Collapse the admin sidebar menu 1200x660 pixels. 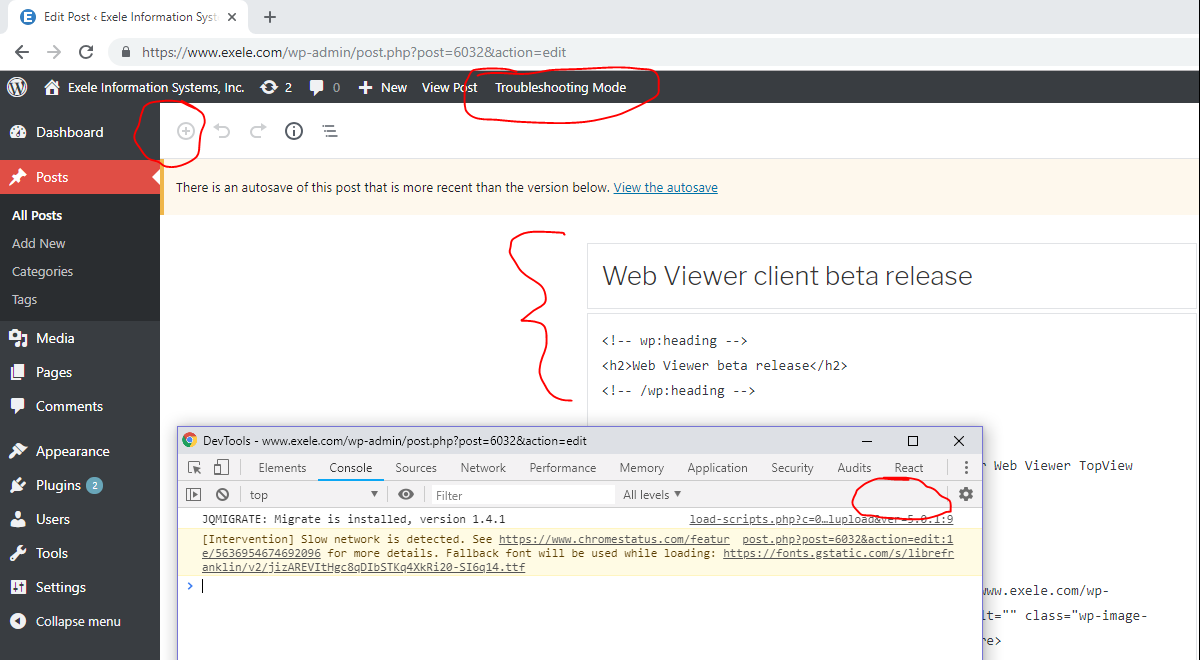(80, 621)
